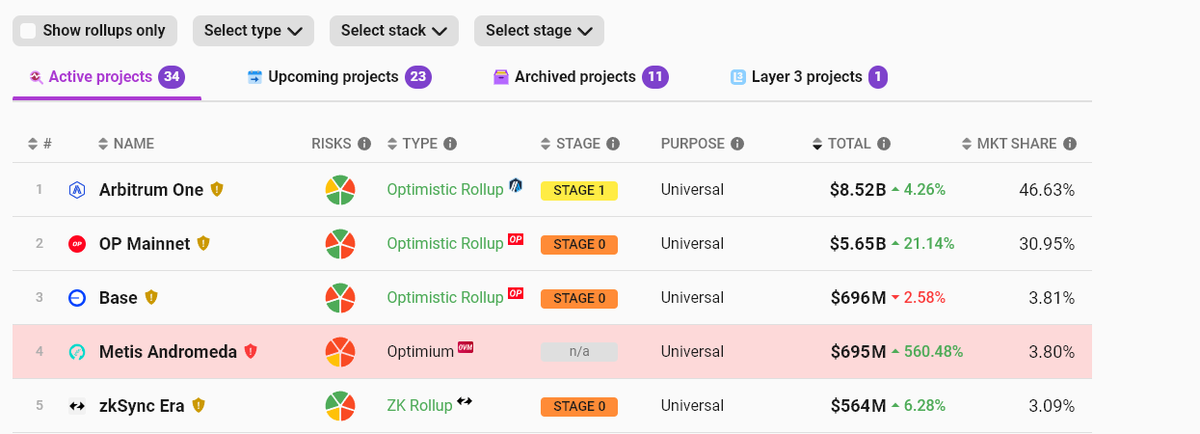Click the STAGE 0 badge for OP Mainnet
The width and height of the screenshot is (1200, 434).
tap(579, 244)
